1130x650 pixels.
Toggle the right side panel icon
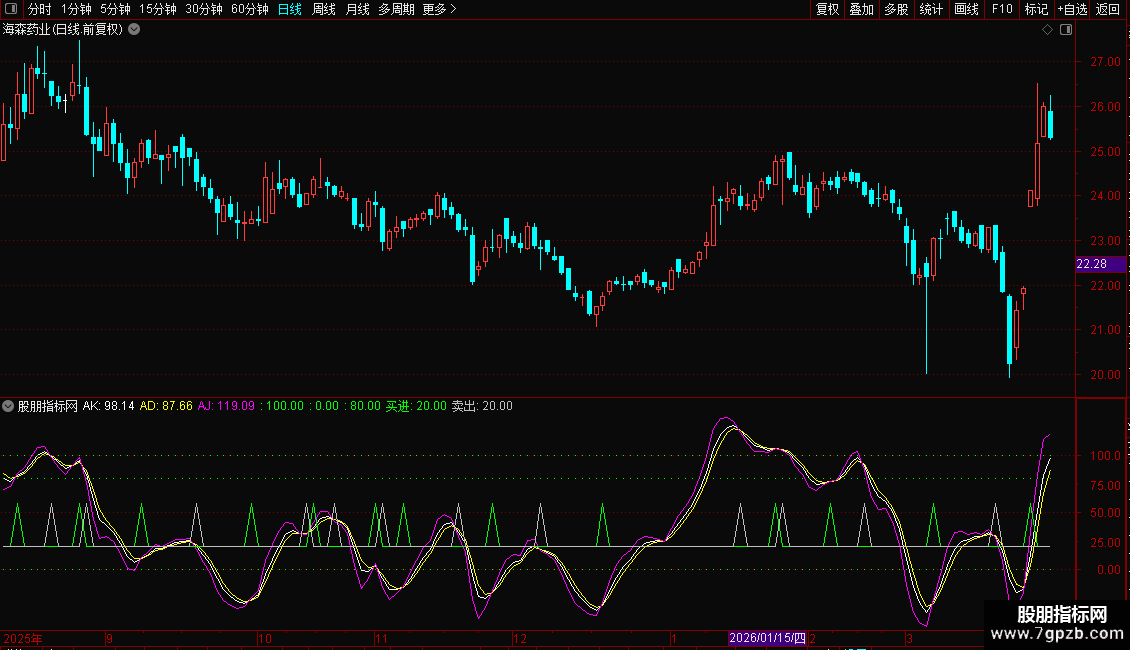tap(1066, 30)
